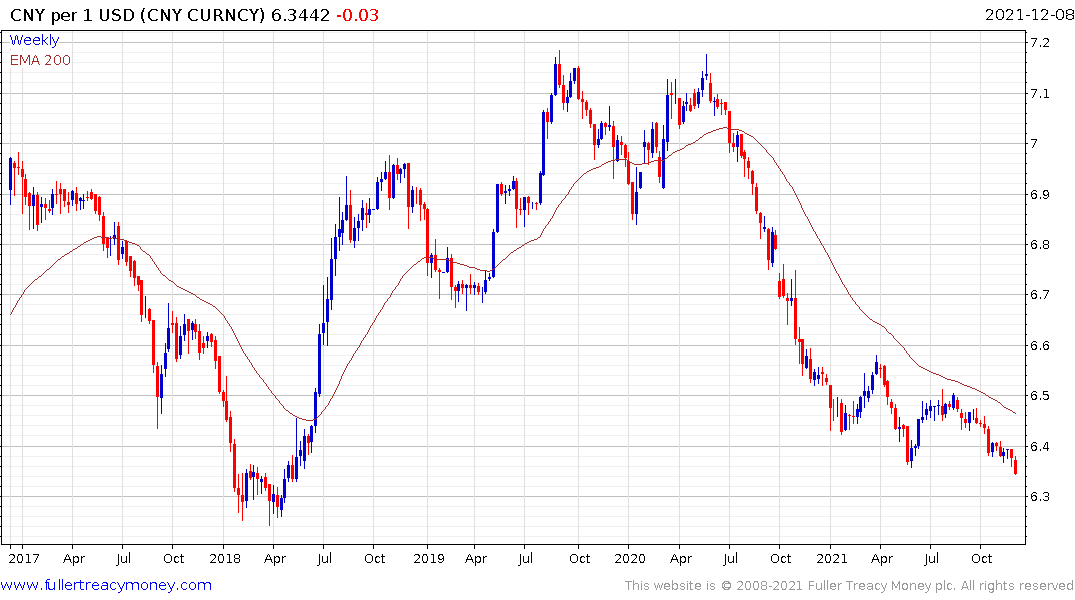Click the 7 price axis label

tap(1034, 143)
